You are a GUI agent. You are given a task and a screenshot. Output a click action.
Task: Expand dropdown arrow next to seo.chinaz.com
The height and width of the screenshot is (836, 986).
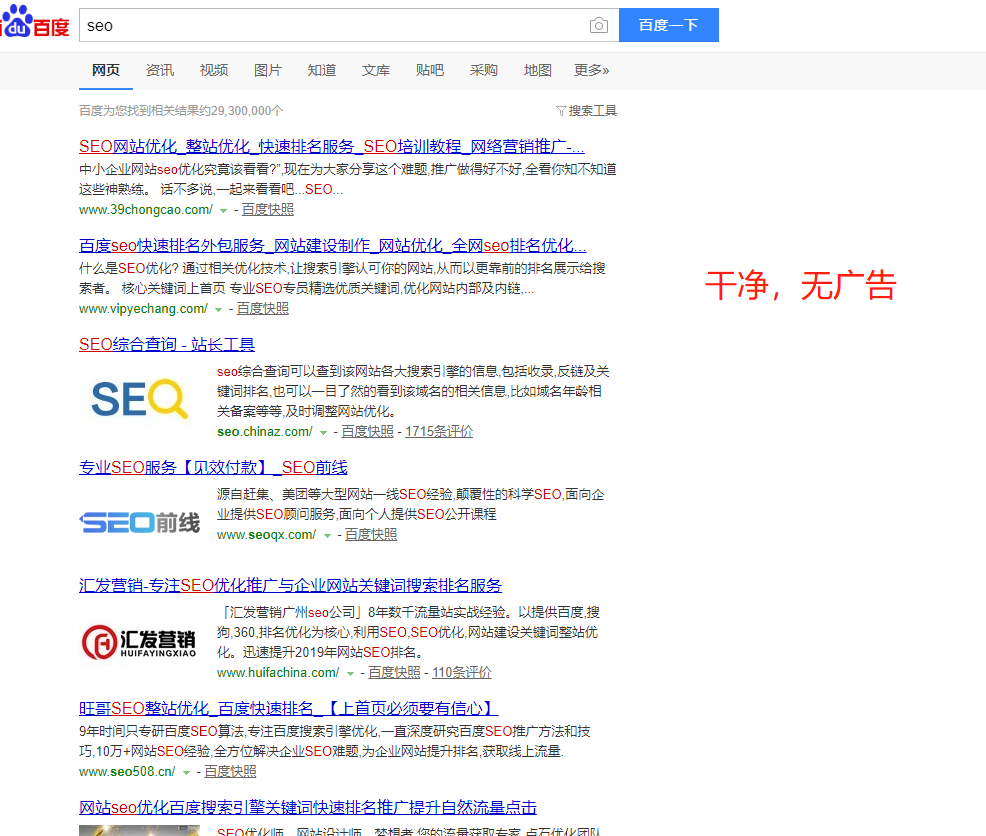coord(323,433)
